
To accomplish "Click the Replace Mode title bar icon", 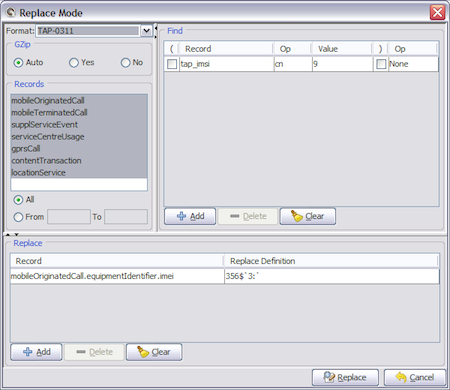I will (x=11, y=13).
